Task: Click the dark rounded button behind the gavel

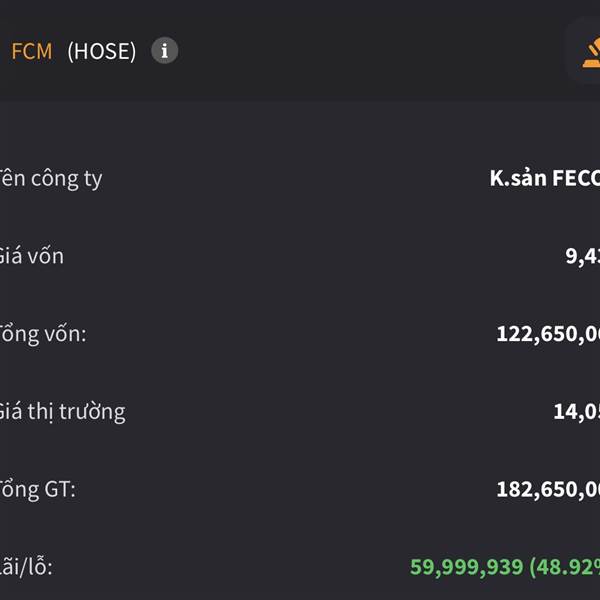Action: [x=583, y=51]
